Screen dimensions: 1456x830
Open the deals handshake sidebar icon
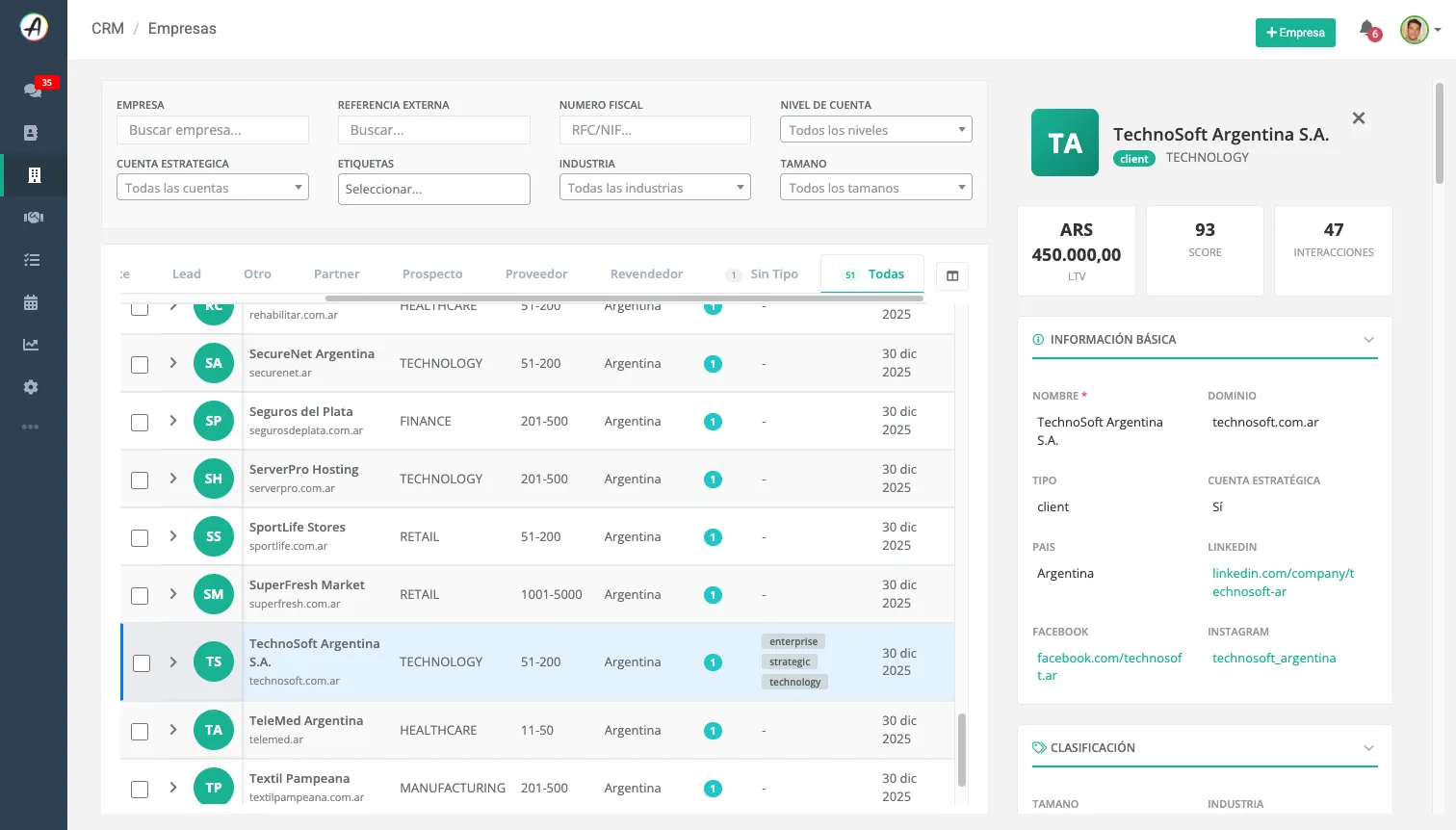coord(34,218)
